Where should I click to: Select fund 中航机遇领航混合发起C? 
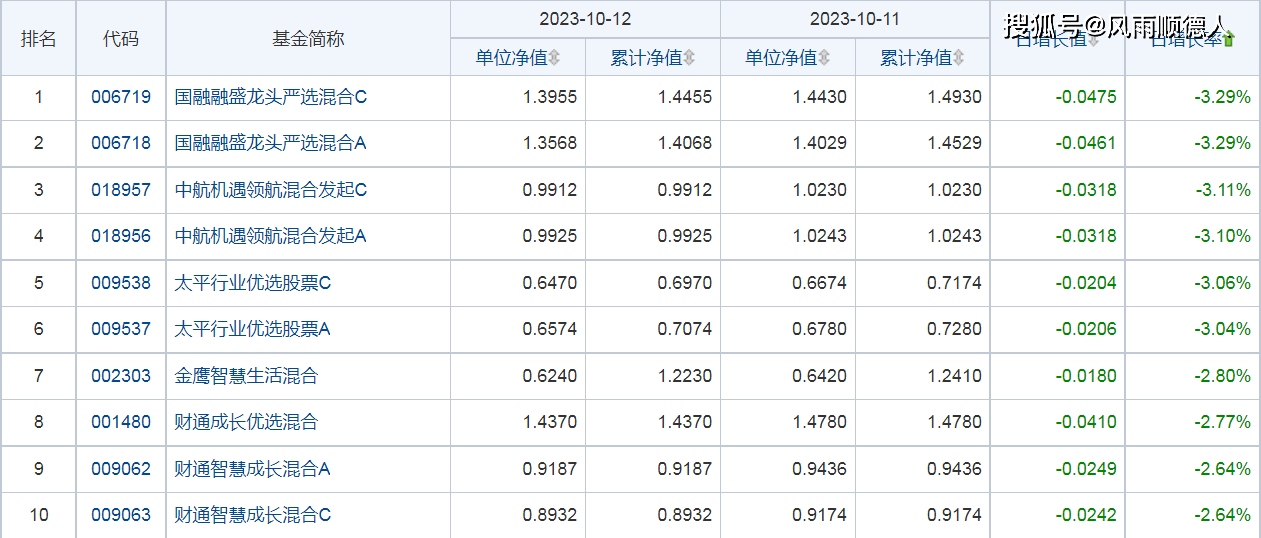click(x=271, y=190)
